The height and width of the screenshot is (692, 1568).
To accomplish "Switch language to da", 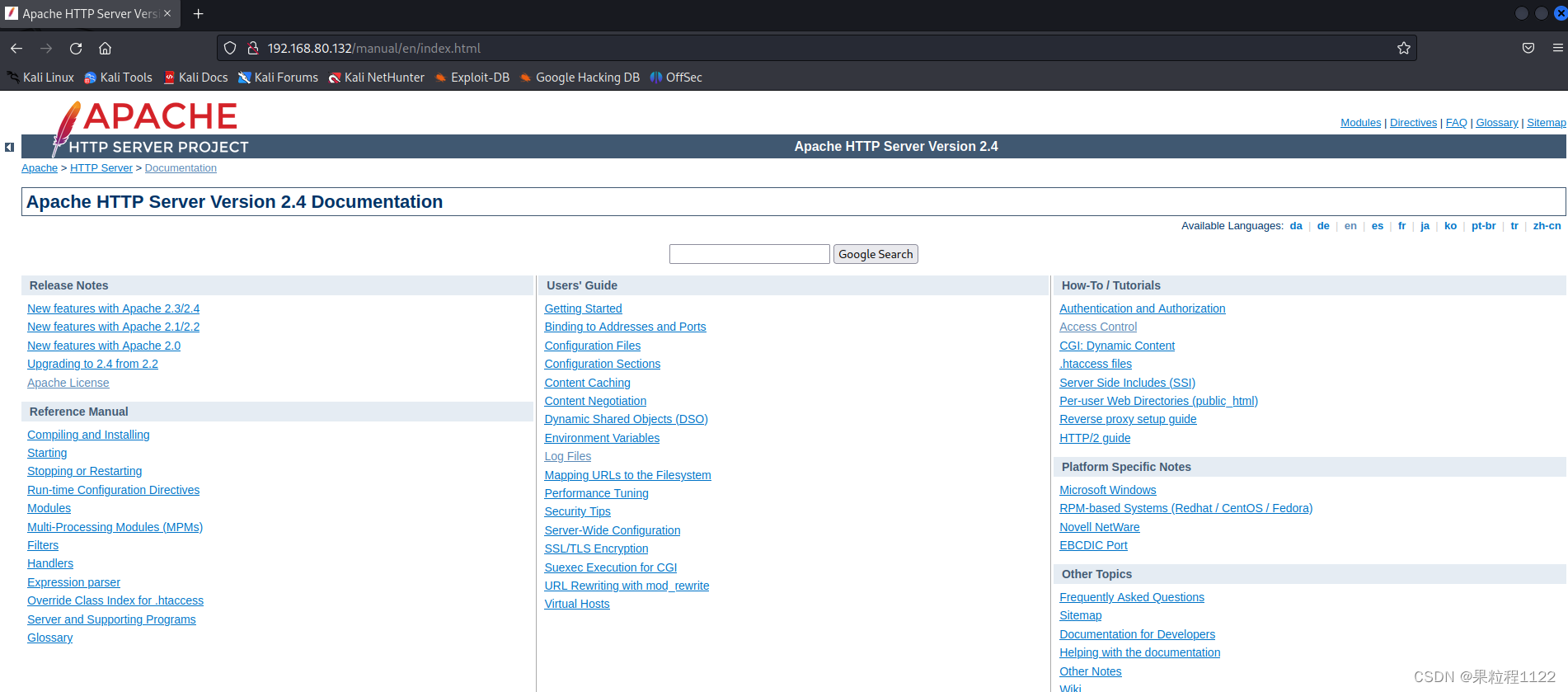I will [x=1296, y=226].
